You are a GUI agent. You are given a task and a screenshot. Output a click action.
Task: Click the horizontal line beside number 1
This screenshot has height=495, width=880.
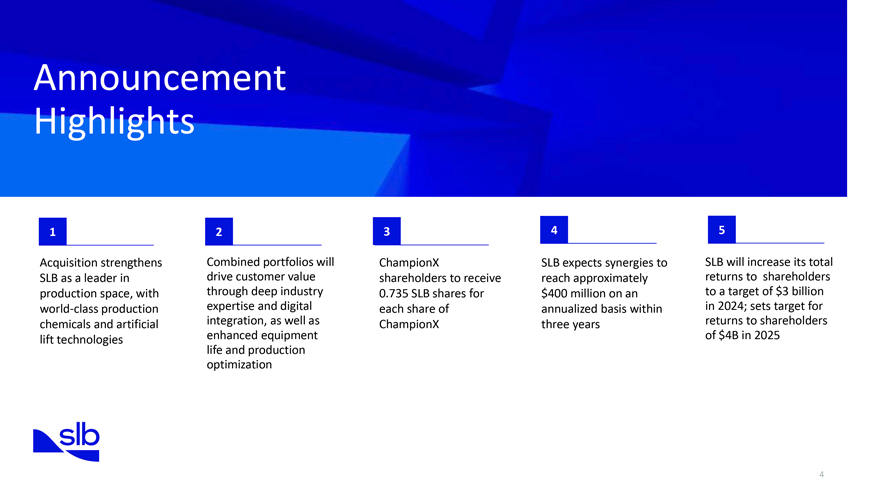pyautogui.click(x=110, y=245)
